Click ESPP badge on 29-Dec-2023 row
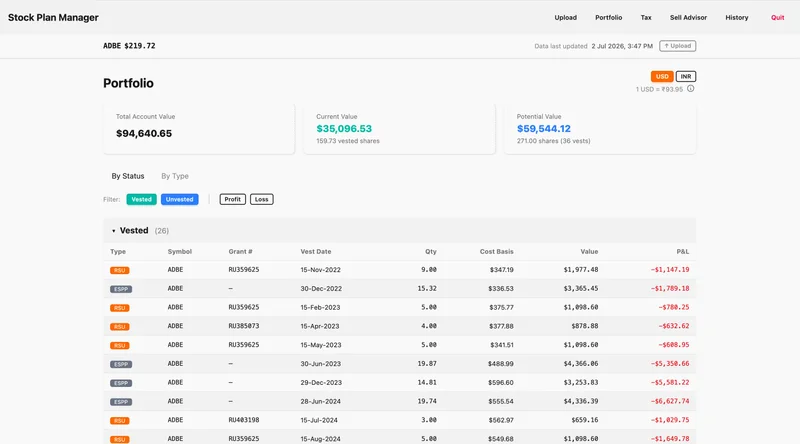The width and height of the screenshot is (800, 444). click(x=121, y=383)
